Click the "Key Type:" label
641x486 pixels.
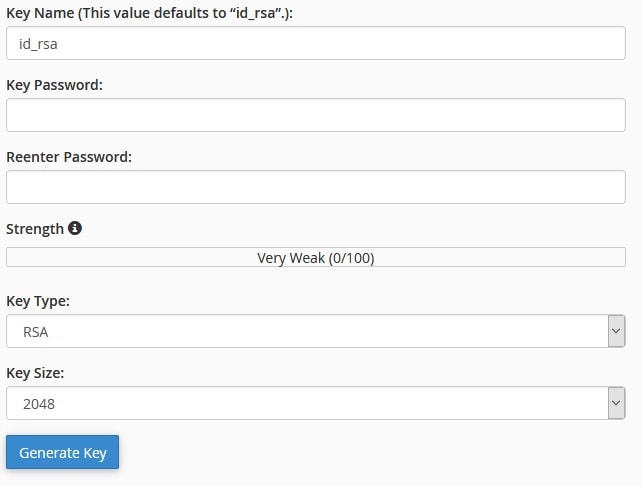(38, 301)
